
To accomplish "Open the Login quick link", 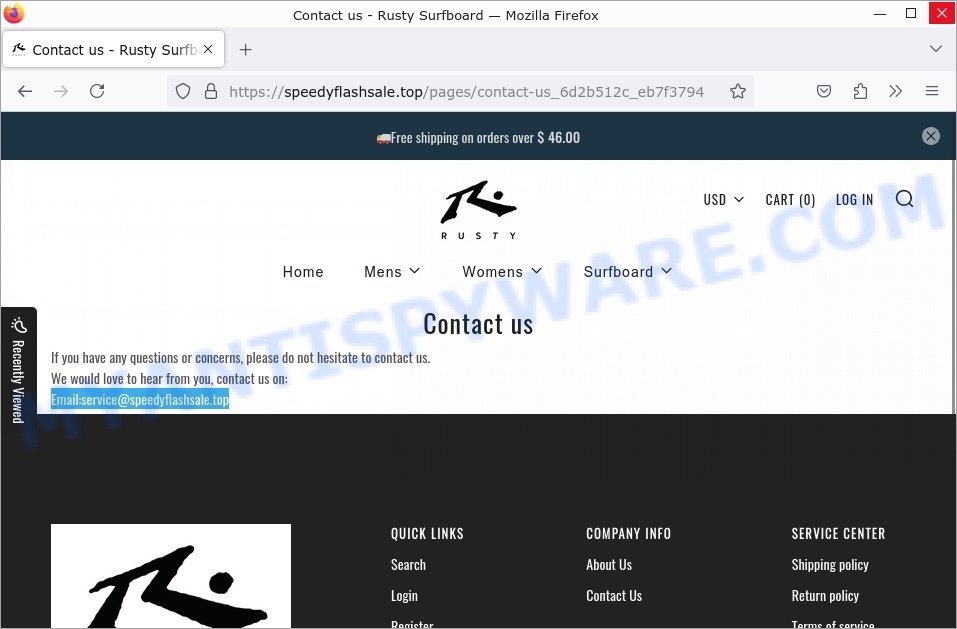I will [x=404, y=596].
